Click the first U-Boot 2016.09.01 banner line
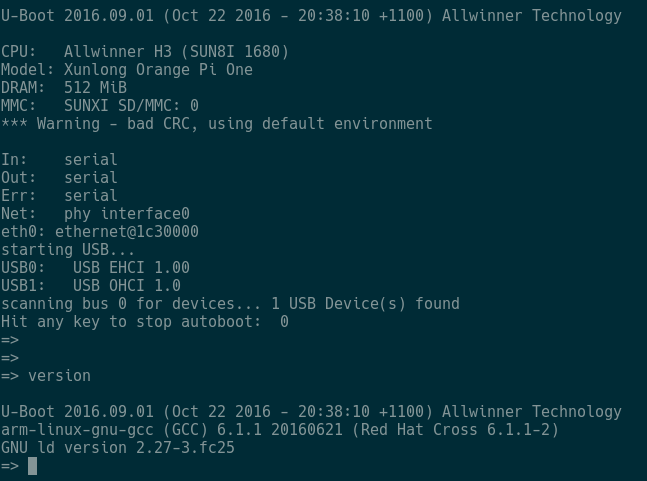647x481 pixels. (311, 16)
